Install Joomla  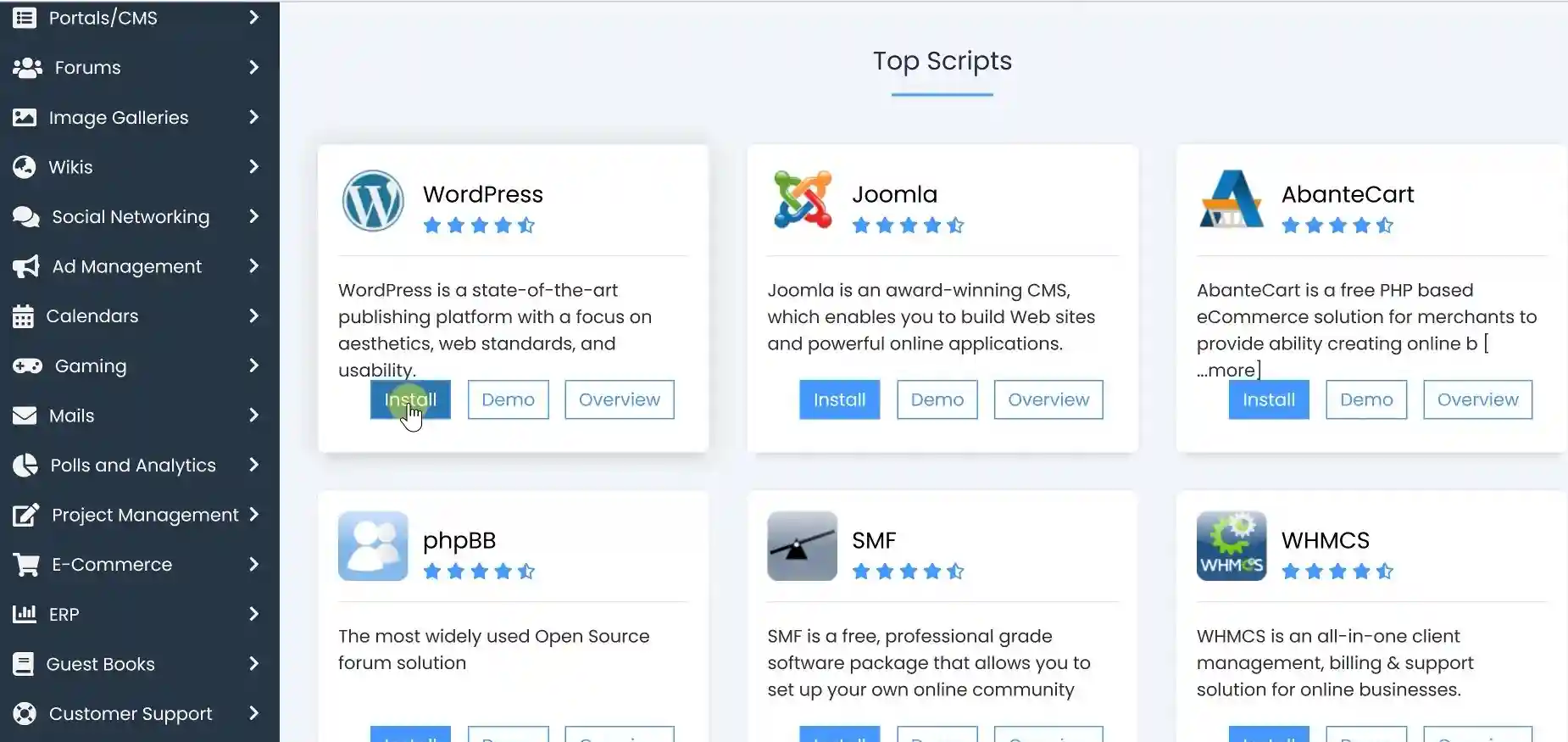(839, 399)
